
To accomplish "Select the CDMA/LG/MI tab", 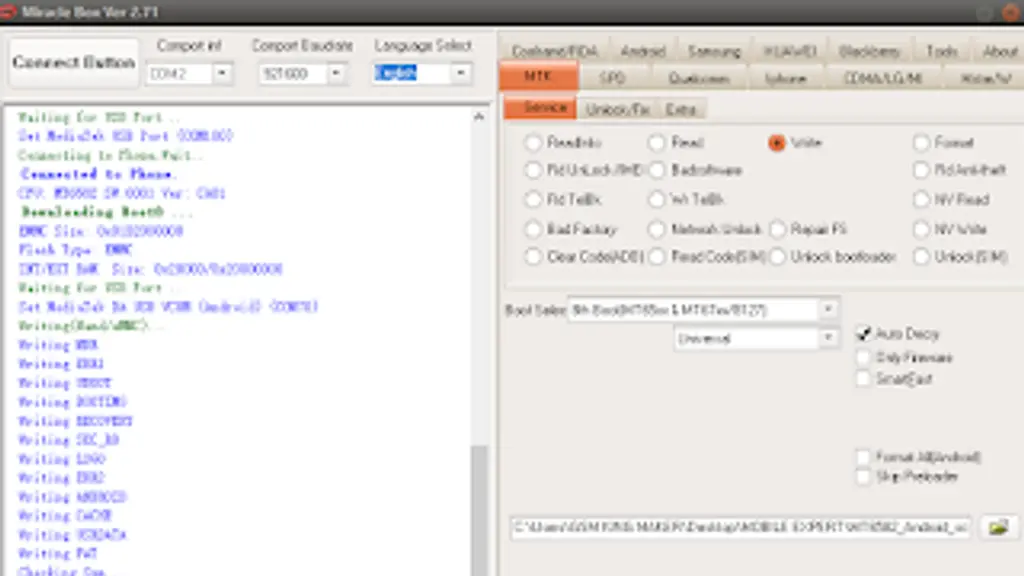I will (x=882, y=78).
